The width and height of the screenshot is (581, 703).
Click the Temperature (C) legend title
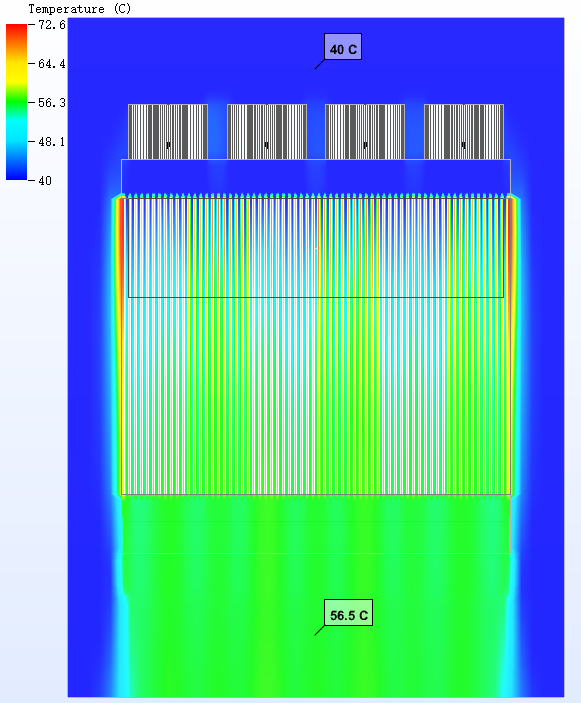(80, 9)
